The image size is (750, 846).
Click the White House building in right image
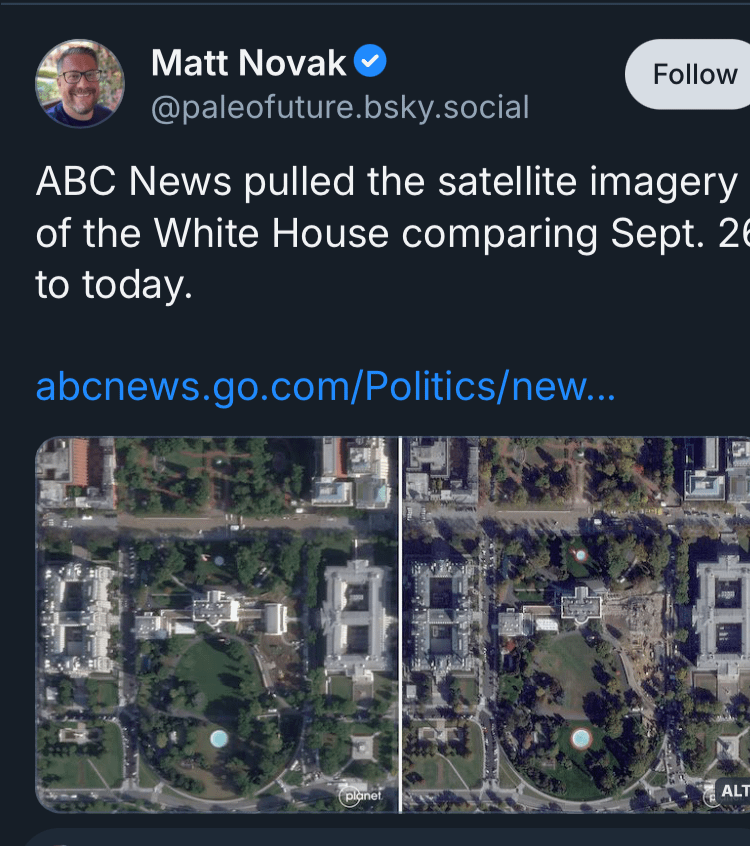pos(580,602)
